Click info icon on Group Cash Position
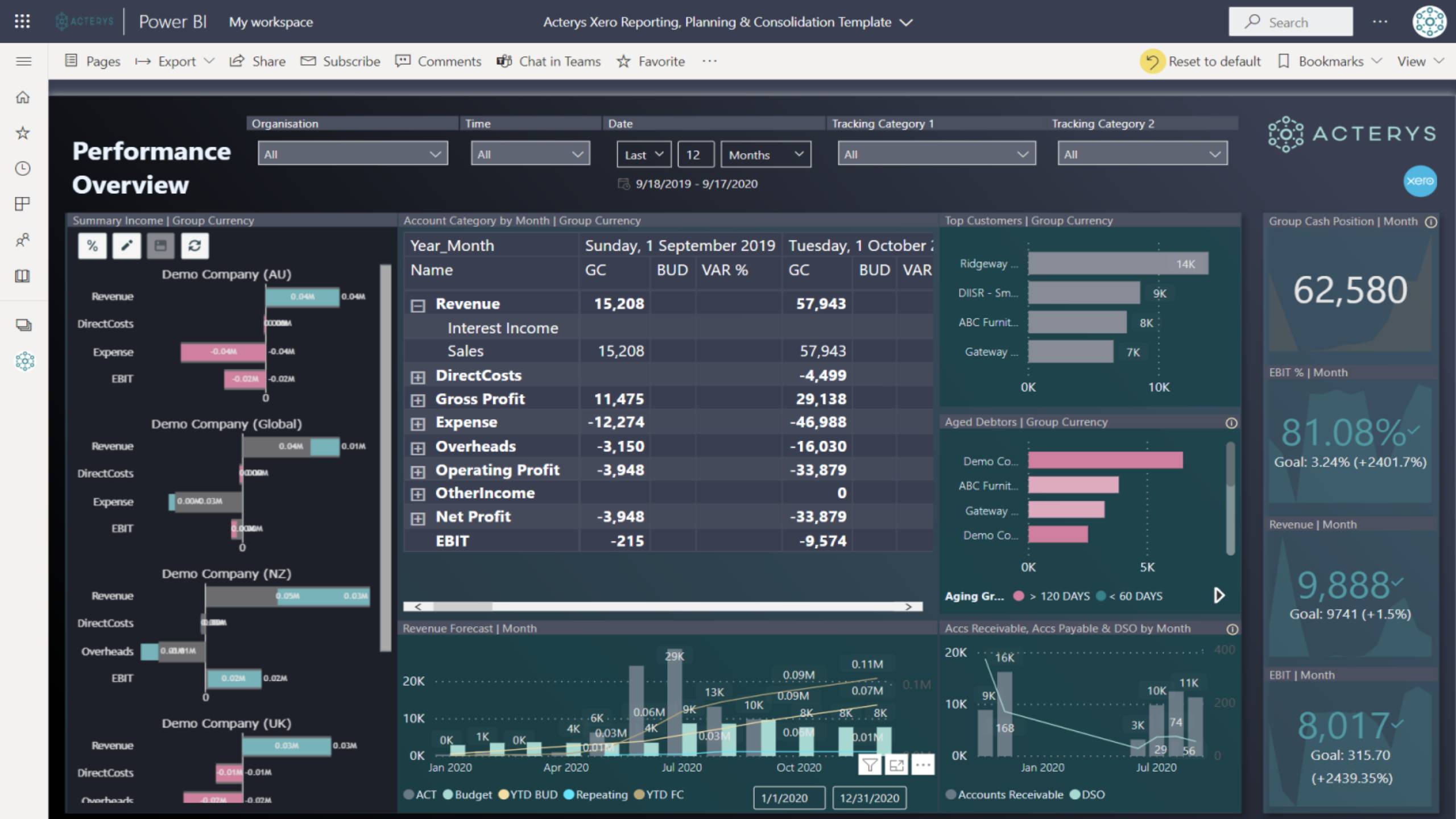 (1431, 222)
